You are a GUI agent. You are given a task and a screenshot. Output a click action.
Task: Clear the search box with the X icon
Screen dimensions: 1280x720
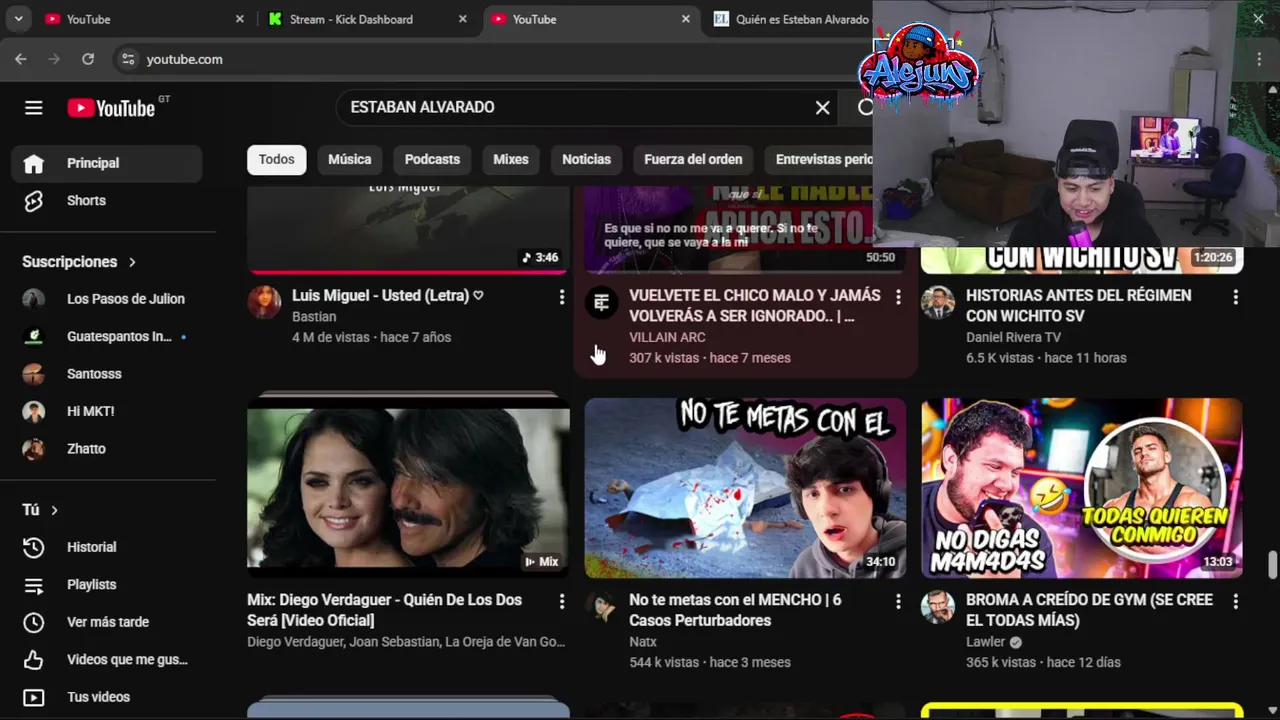pyautogui.click(x=822, y=107)
